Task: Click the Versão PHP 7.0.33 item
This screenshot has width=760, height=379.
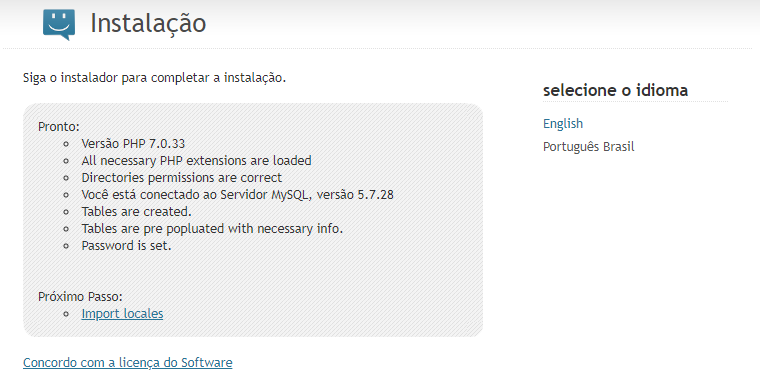Action: coord(133,143)
